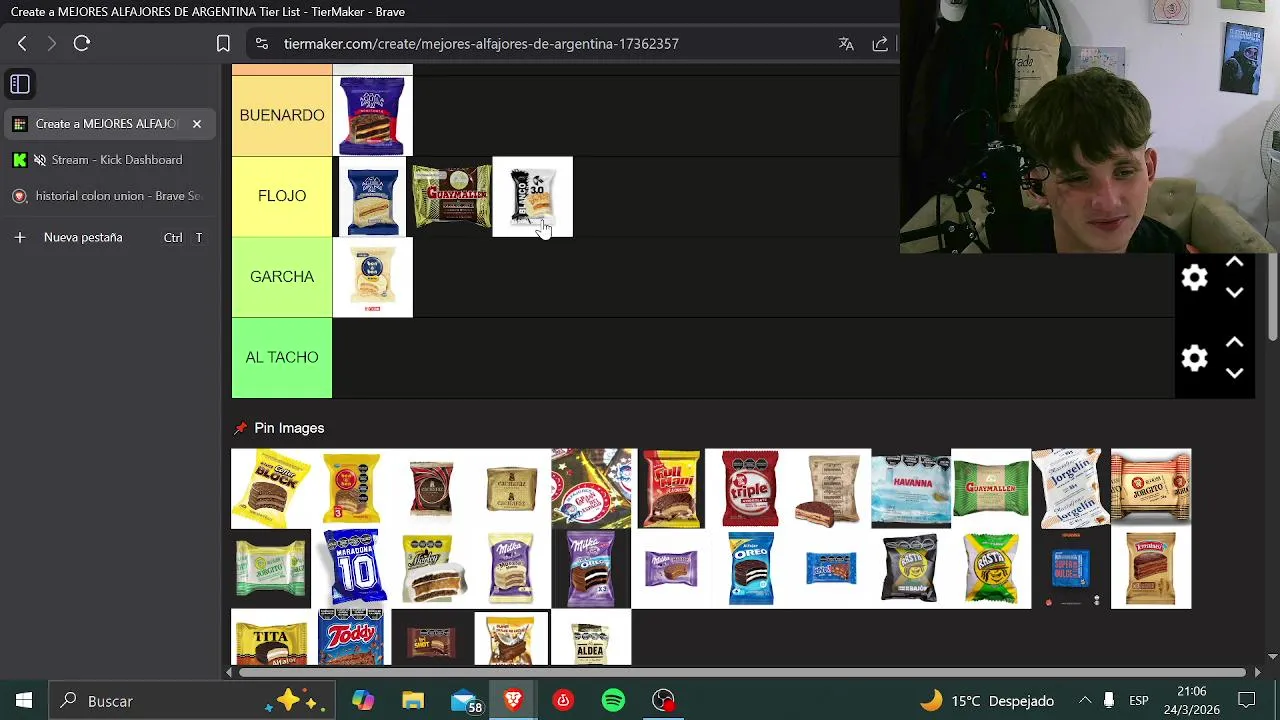This screenshot has width=1280, height=720.
Task: Pick the green Jorgito alfajor image
Action: [271, 568]
